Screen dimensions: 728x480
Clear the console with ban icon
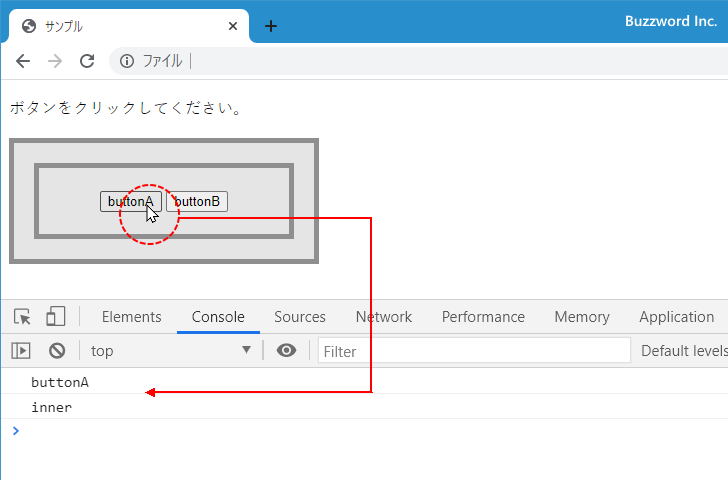(57, 350)
